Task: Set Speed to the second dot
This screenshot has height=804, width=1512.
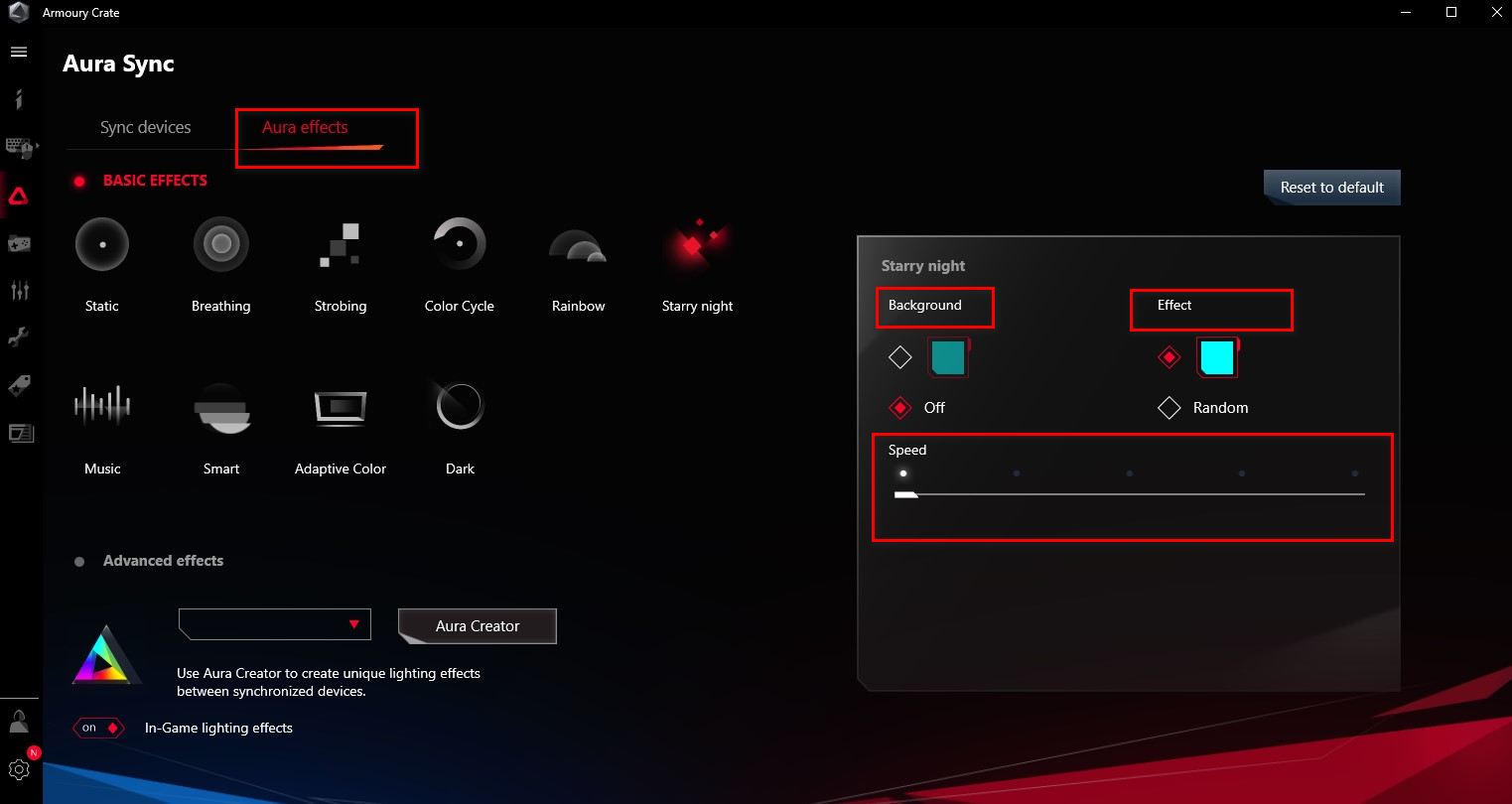Action: tap(1017, 473)
